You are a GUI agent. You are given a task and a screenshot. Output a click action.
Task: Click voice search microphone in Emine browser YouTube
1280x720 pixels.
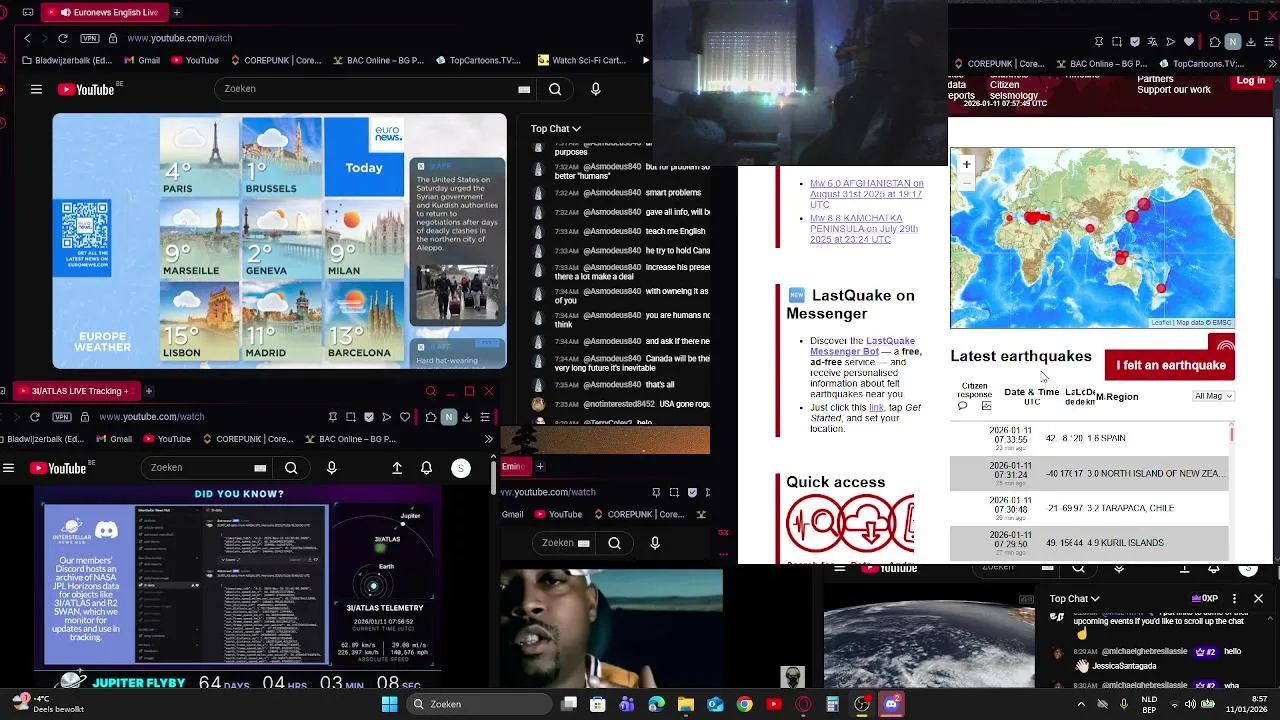point(655,543)
